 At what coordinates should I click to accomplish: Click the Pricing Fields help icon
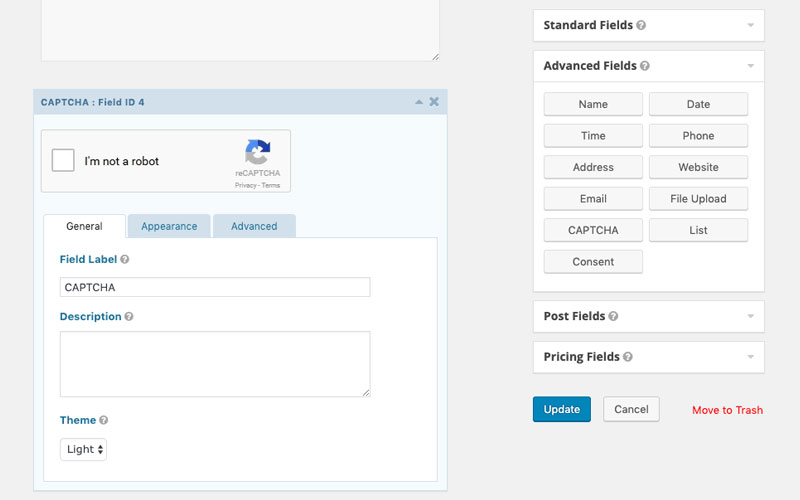point(627,357)
